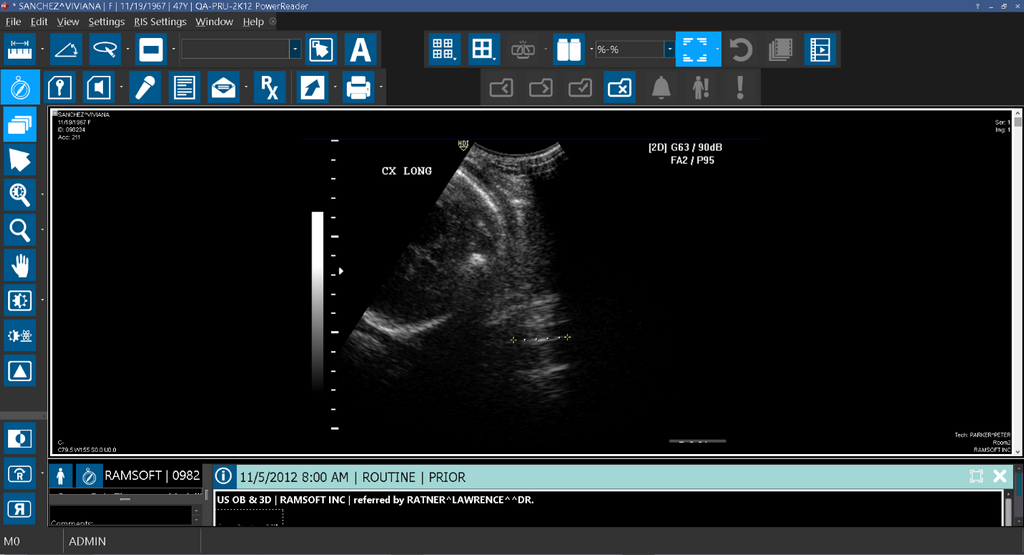Click the printer icon
The height and width of the screenshot is (555, 1024).
coord(358,88)
